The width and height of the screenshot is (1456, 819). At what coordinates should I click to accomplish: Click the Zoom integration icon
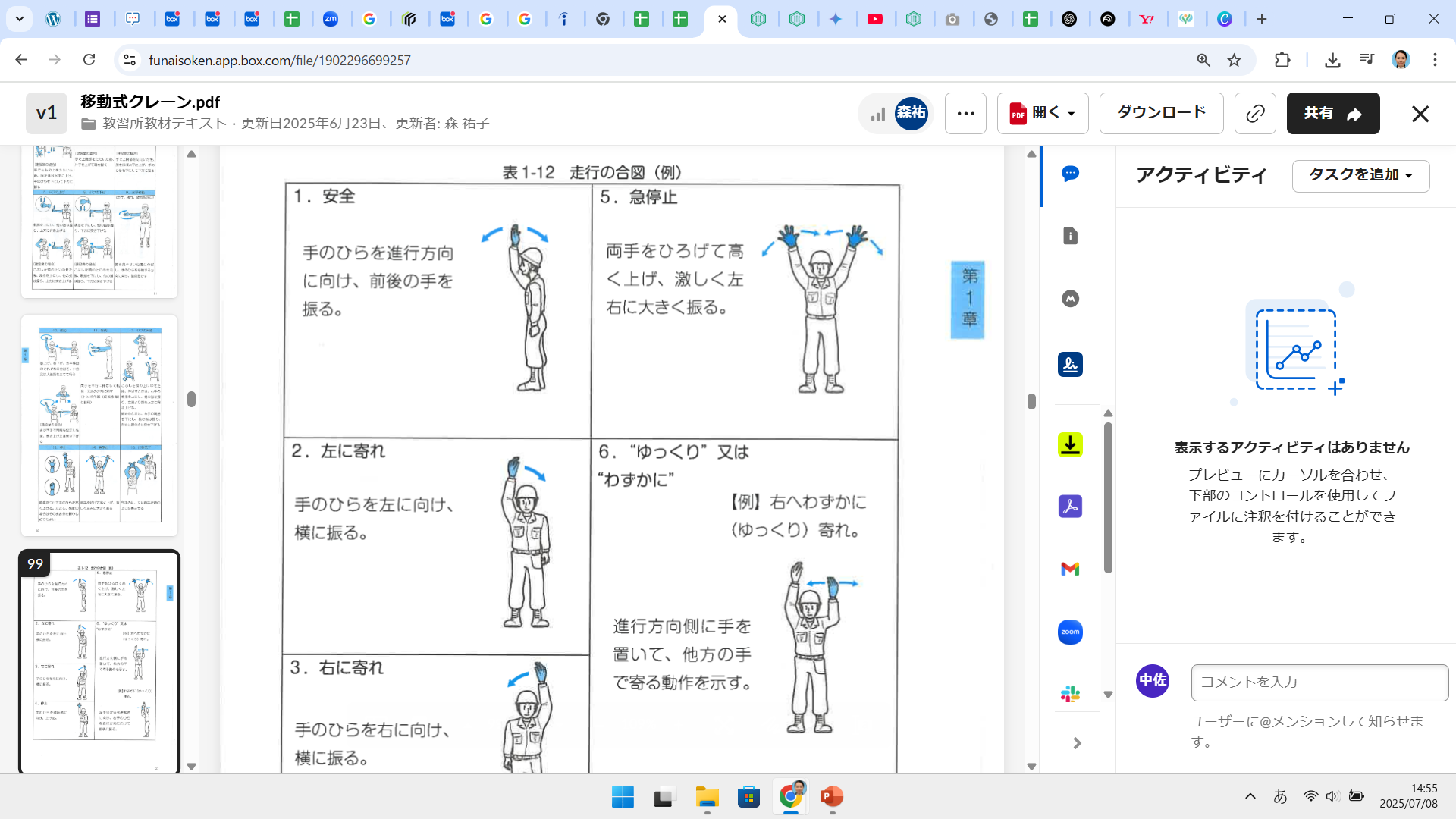1070,632
